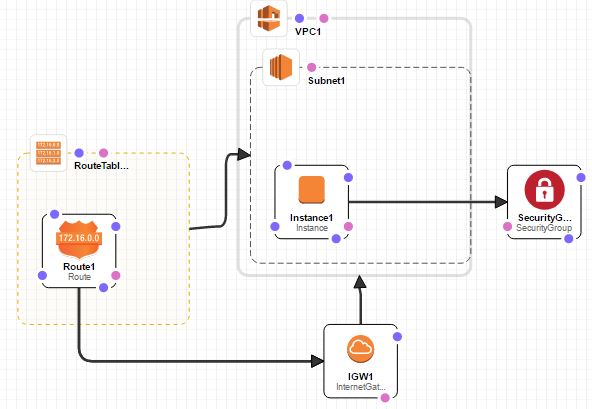The width and height of the screenshot is (592, 409).
Task: Click the blue dot on Instance1's left edge
Action: pyautogui.click(x=275, y=226)
